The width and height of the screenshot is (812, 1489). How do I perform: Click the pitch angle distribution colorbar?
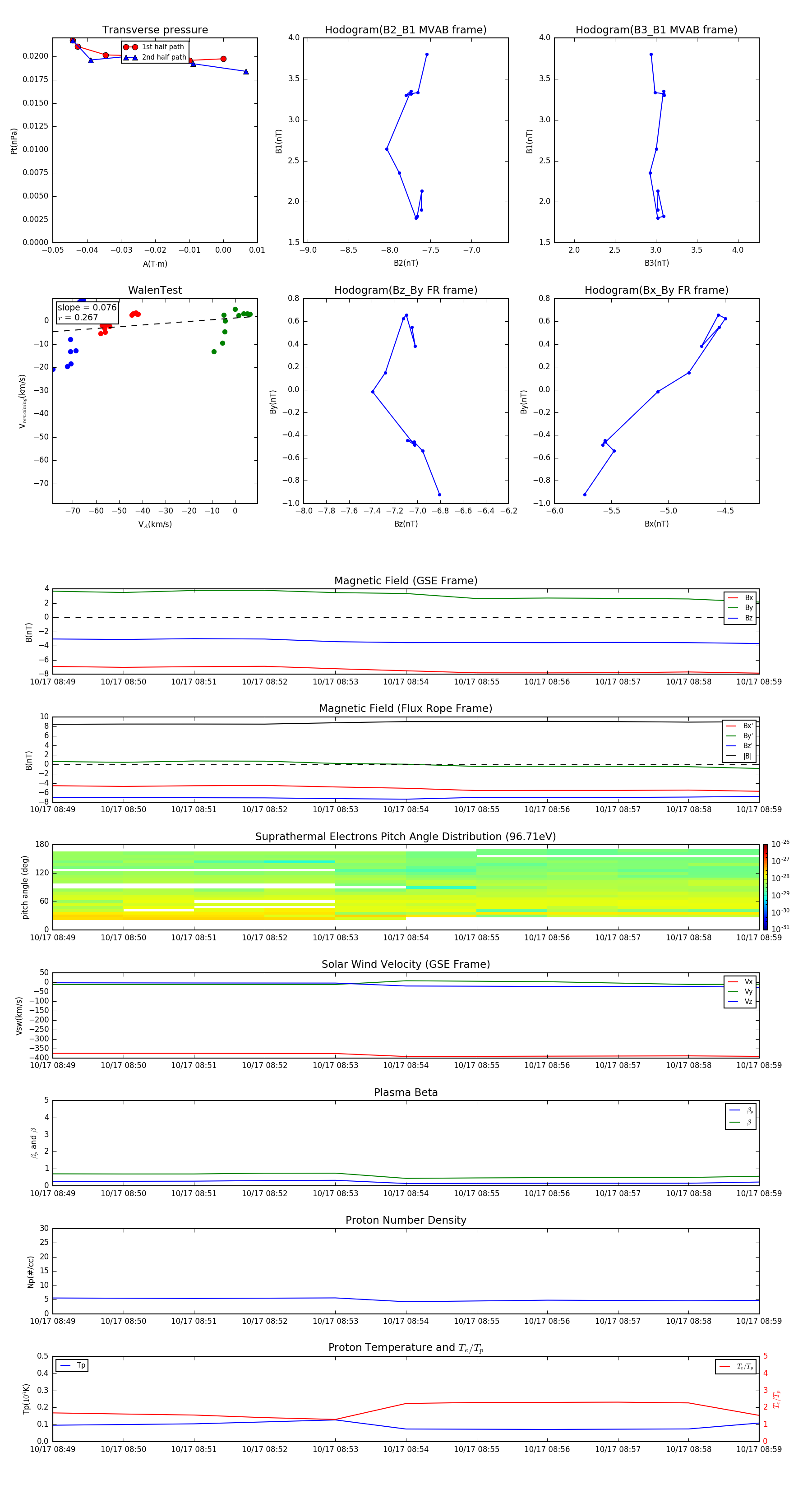765,887
